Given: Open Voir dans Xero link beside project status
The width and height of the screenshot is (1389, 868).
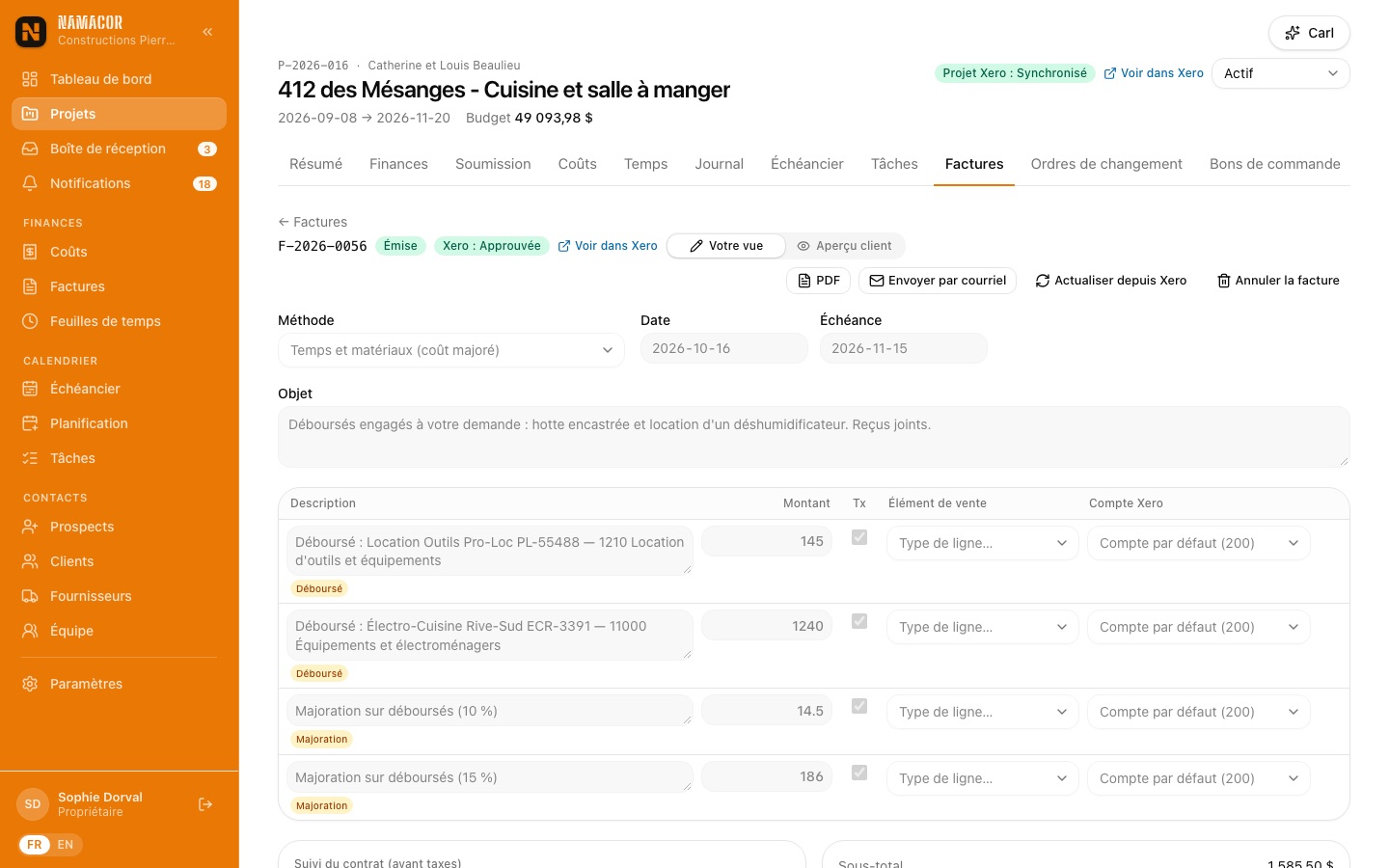Looking at the screenshot, I should 1154,73.
